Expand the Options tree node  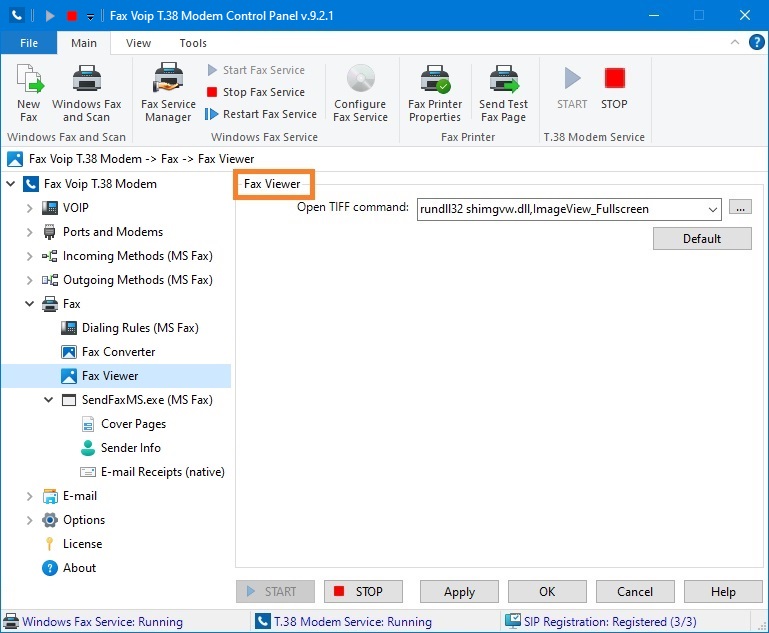pos(29,520)
